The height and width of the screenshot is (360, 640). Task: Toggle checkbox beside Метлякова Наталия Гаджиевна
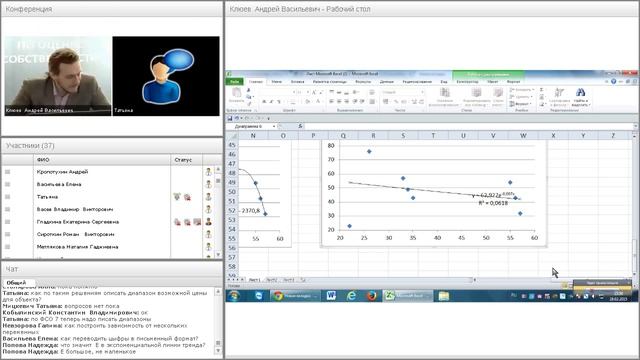pyautogui.click(x=7, y=247)
